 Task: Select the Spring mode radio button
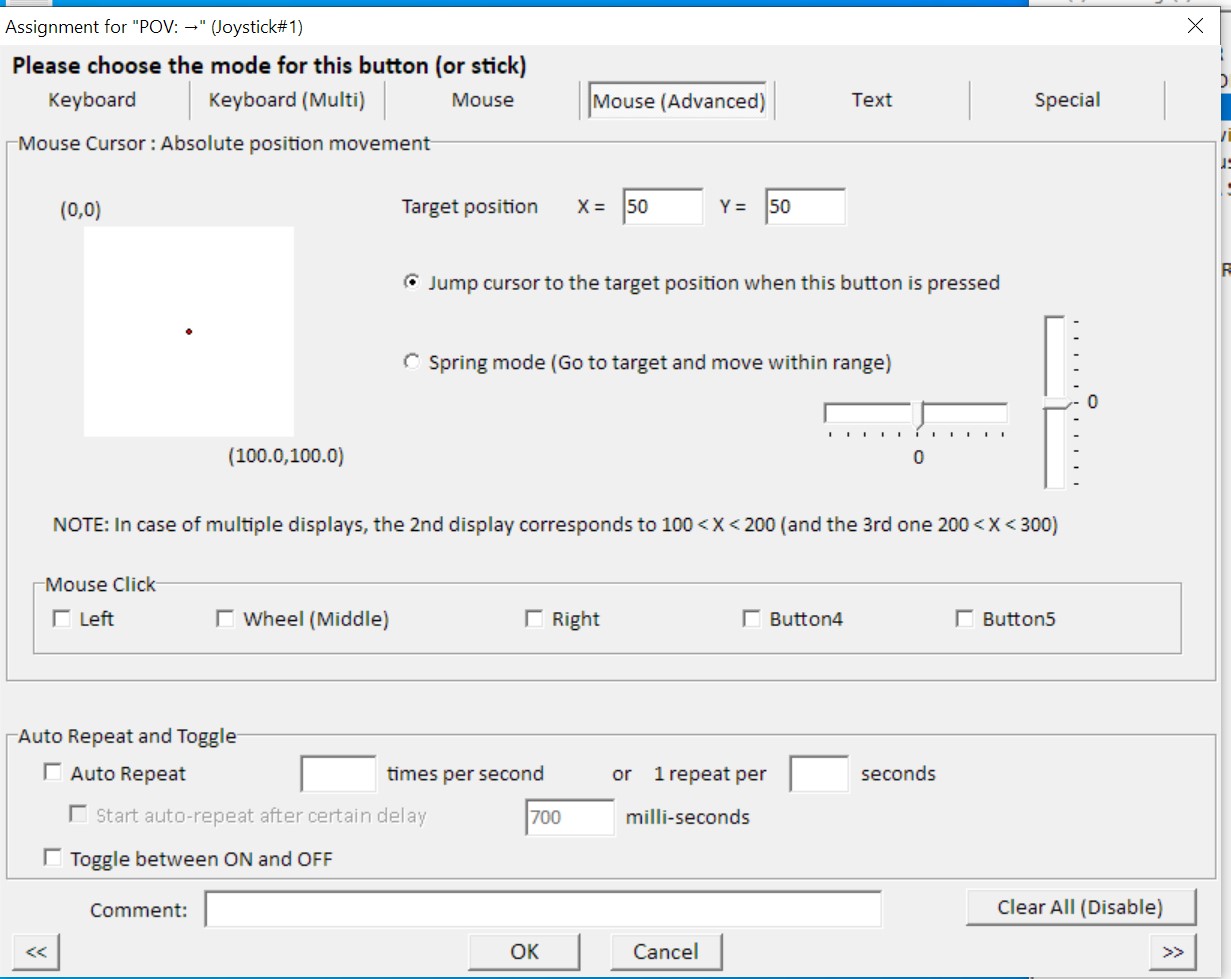411,363
